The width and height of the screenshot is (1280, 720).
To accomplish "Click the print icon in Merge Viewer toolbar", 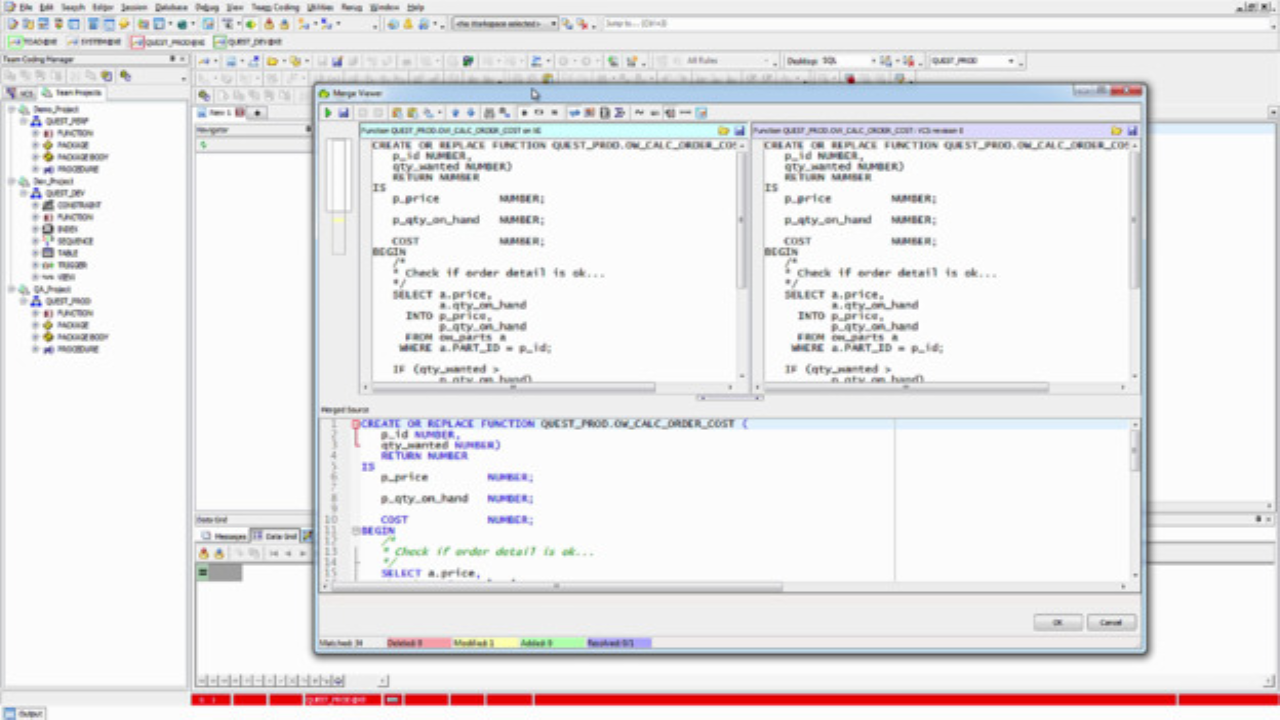I will coord(489,113).
